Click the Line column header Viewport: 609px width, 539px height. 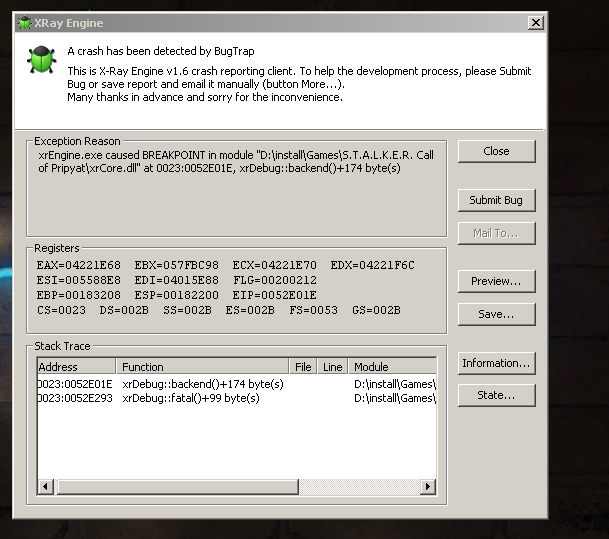point(333,367)
